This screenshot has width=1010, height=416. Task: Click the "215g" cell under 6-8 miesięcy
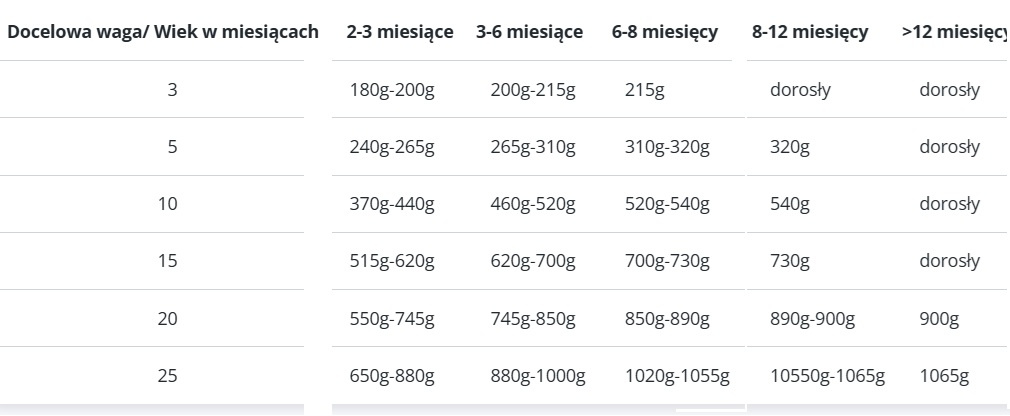coord(644,90)
